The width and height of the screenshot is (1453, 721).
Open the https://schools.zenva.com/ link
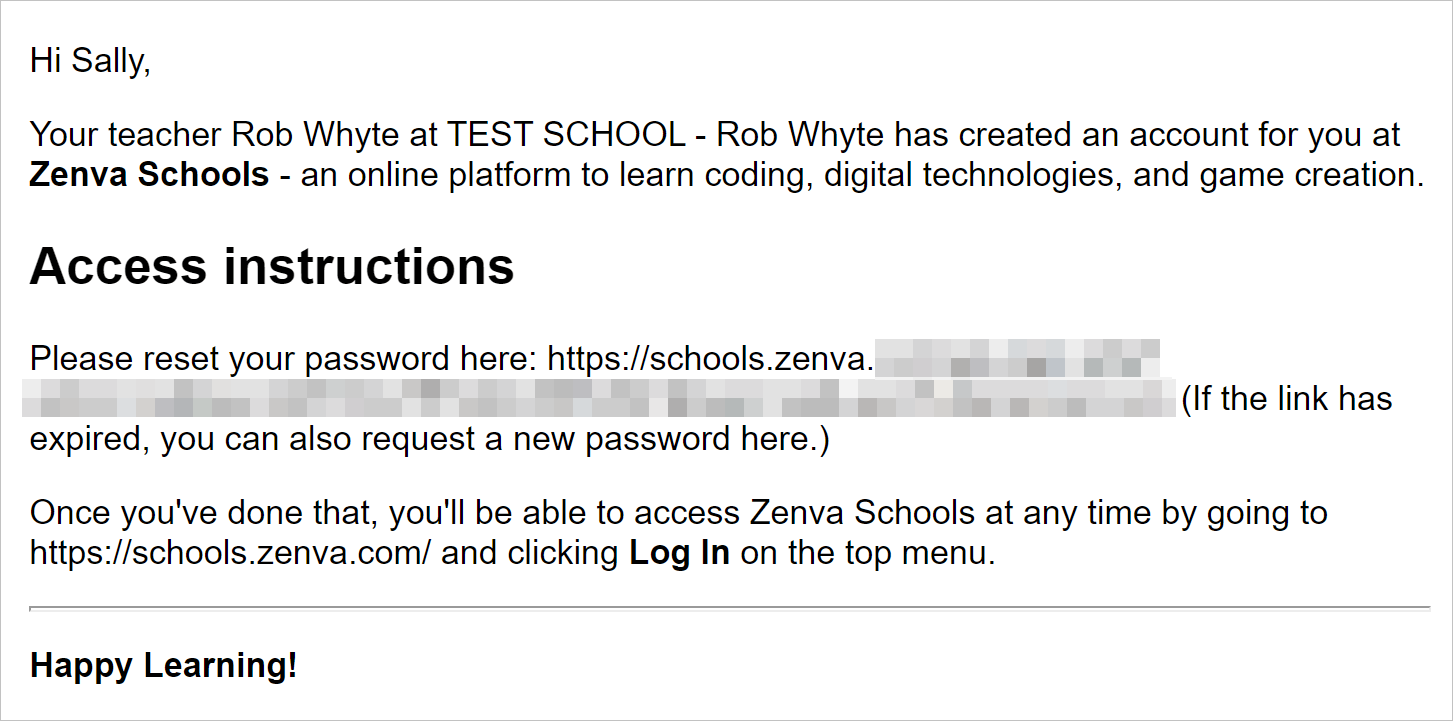(x=231, y=553)
